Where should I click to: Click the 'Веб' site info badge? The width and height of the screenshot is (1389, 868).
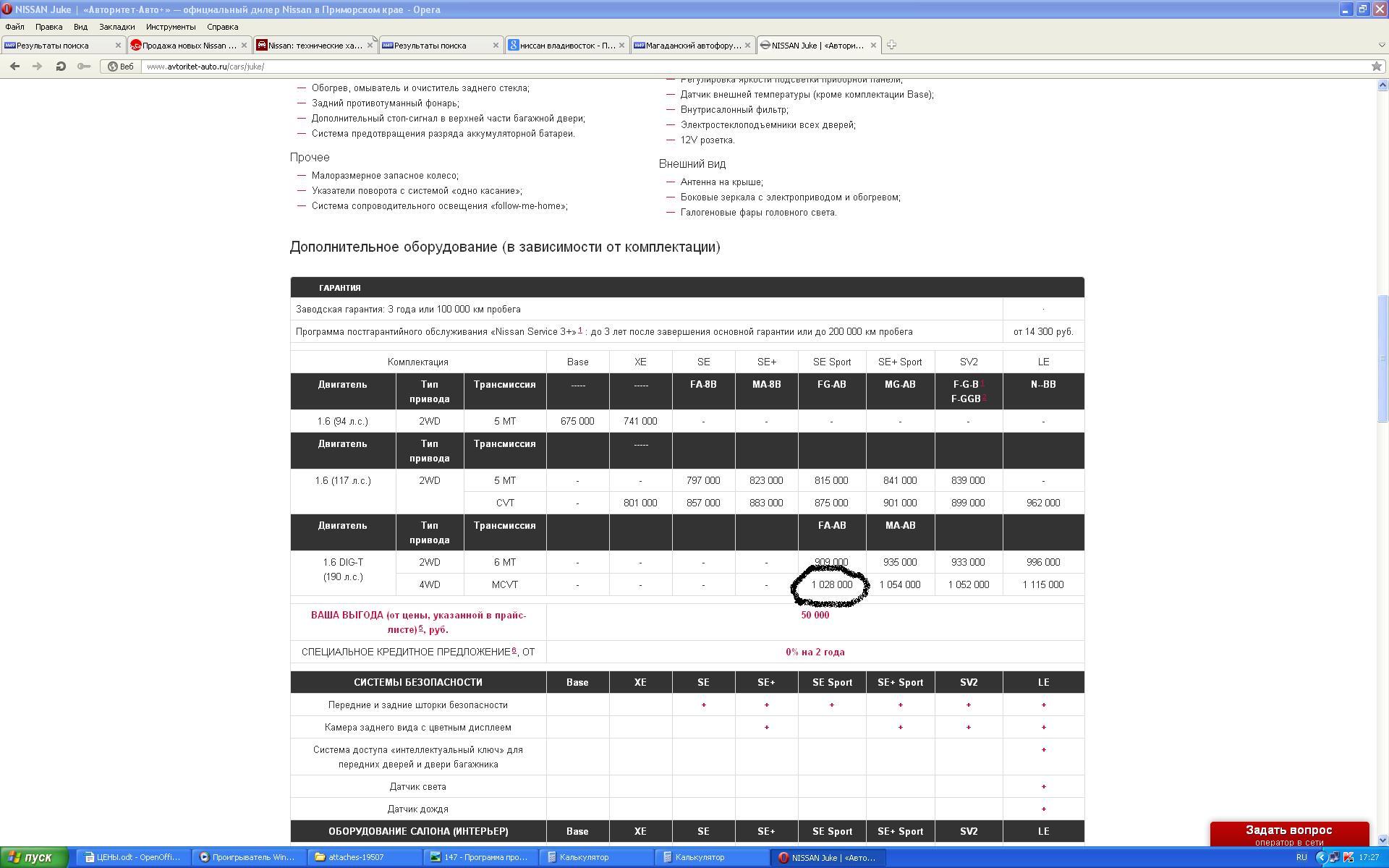tap(121, 66)
